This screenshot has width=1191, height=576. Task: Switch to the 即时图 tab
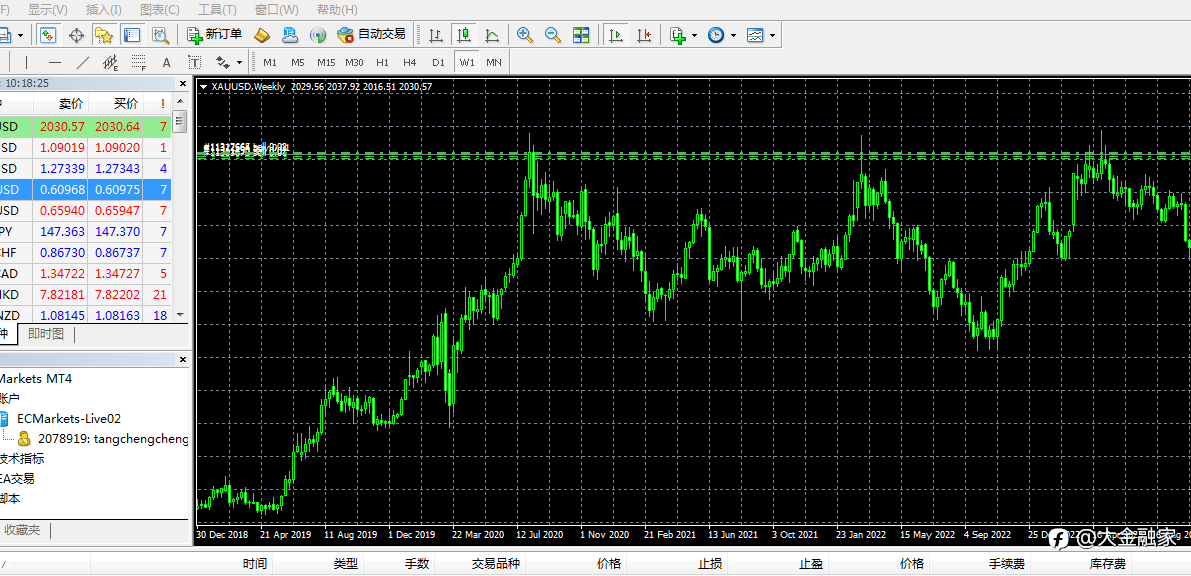(46, 334)
